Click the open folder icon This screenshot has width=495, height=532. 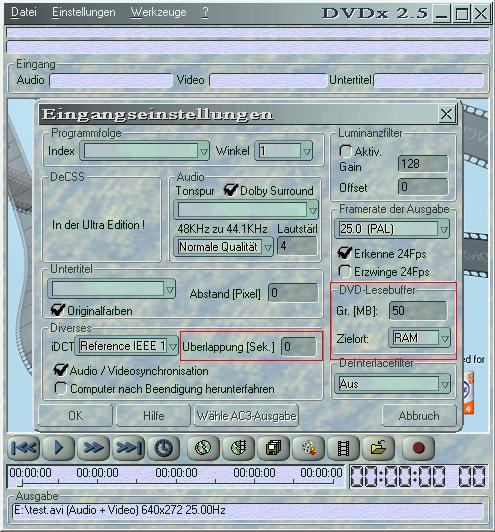pyautogui.click(x=379, y=448)
